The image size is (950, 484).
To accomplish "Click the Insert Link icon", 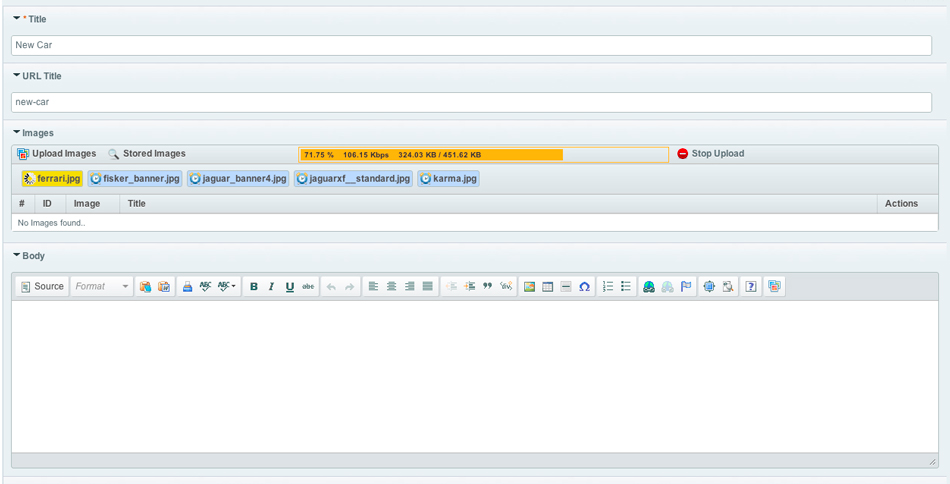I will coord(649,287).
